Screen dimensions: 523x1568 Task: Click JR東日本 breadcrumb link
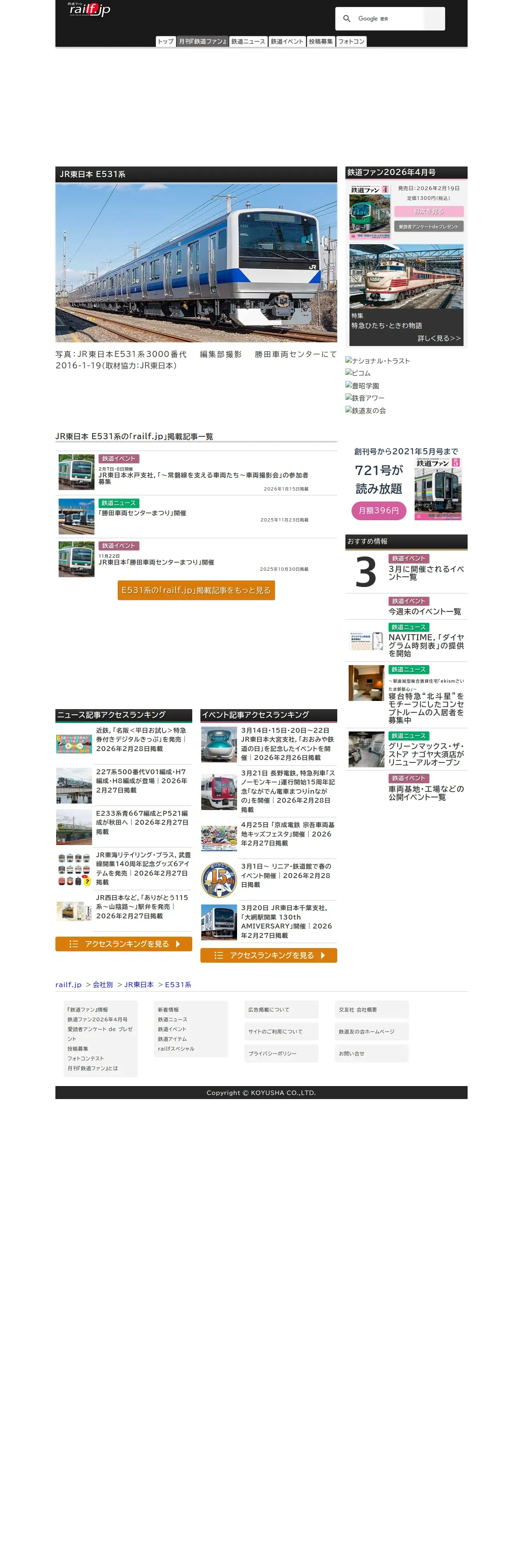[x=139, y=984]
